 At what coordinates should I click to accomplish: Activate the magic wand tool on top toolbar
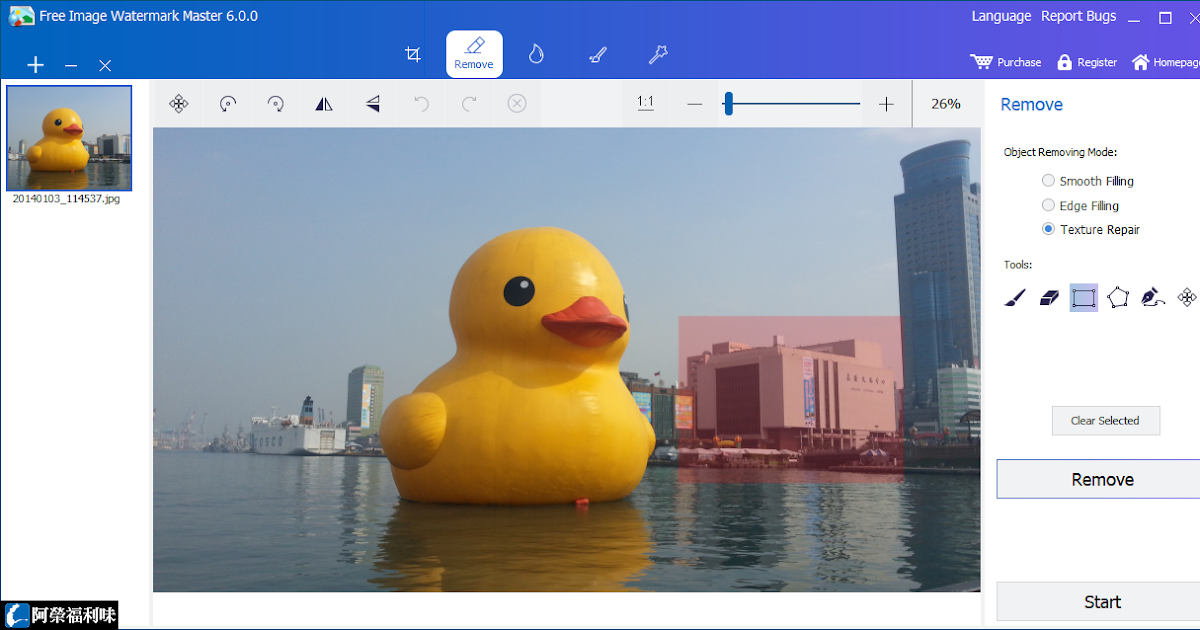(658, 54)
